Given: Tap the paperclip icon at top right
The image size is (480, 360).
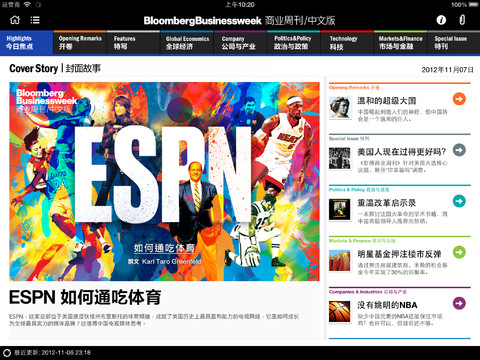Looking at the screenshot, I should [462, 20].
